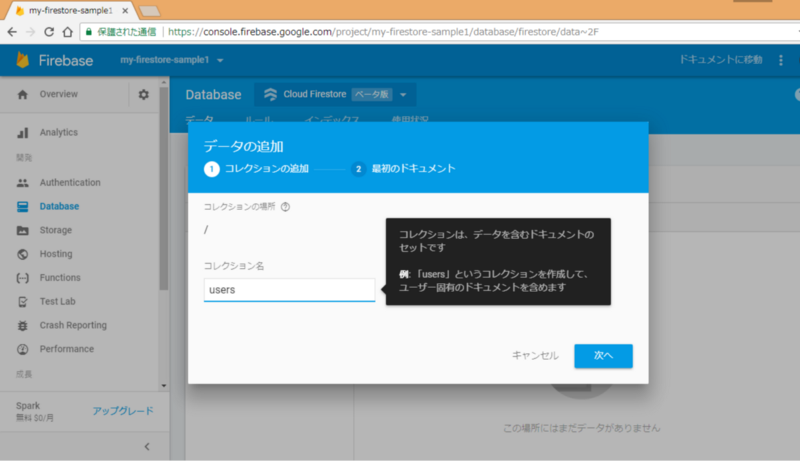Click the Analytics bar chart icon
The image size is (800, 461).
pos(22,133)
